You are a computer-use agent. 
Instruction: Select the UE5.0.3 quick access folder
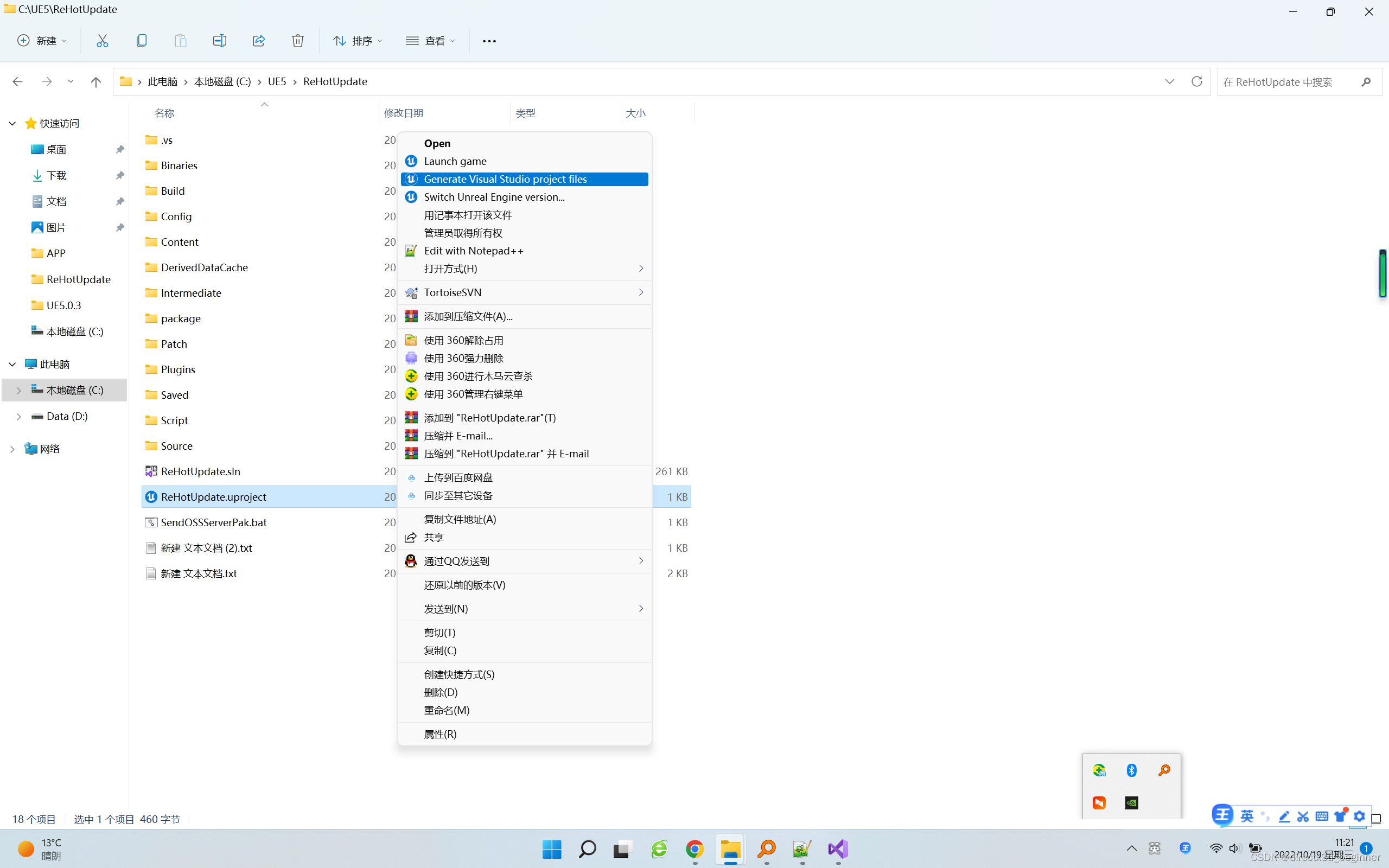click(63, 305)
